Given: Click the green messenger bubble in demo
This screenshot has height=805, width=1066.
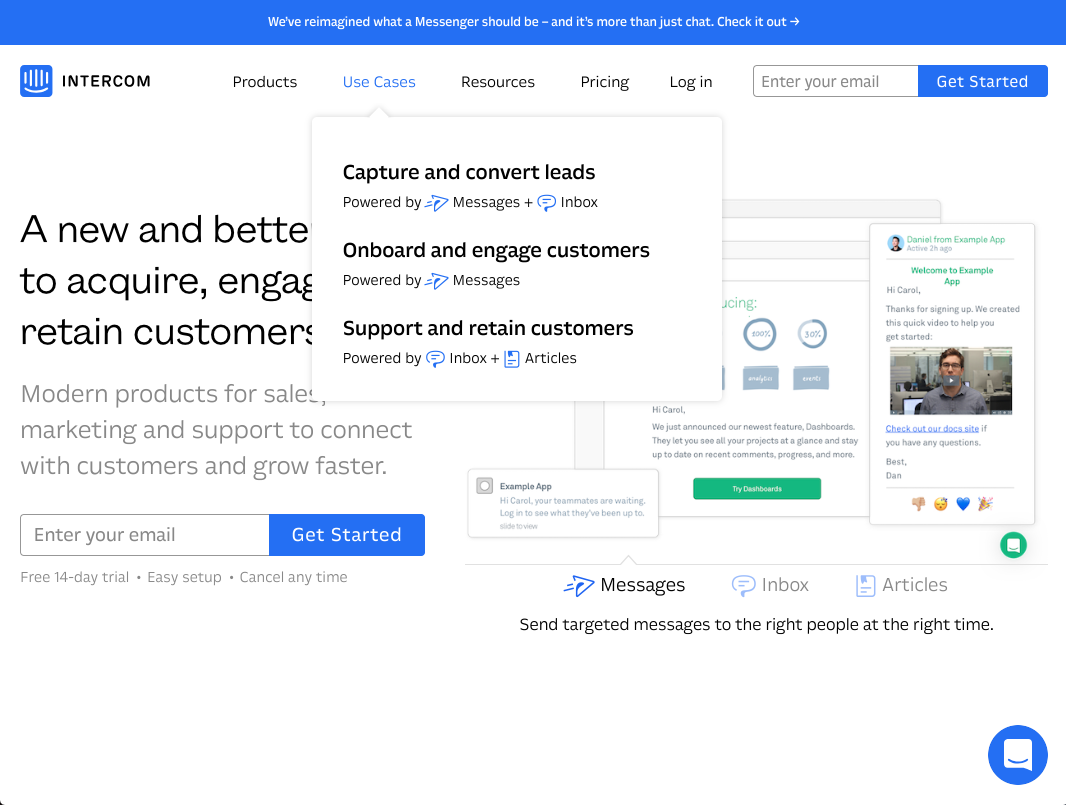Looking at the screenshot, I should tap(1013, 545).
